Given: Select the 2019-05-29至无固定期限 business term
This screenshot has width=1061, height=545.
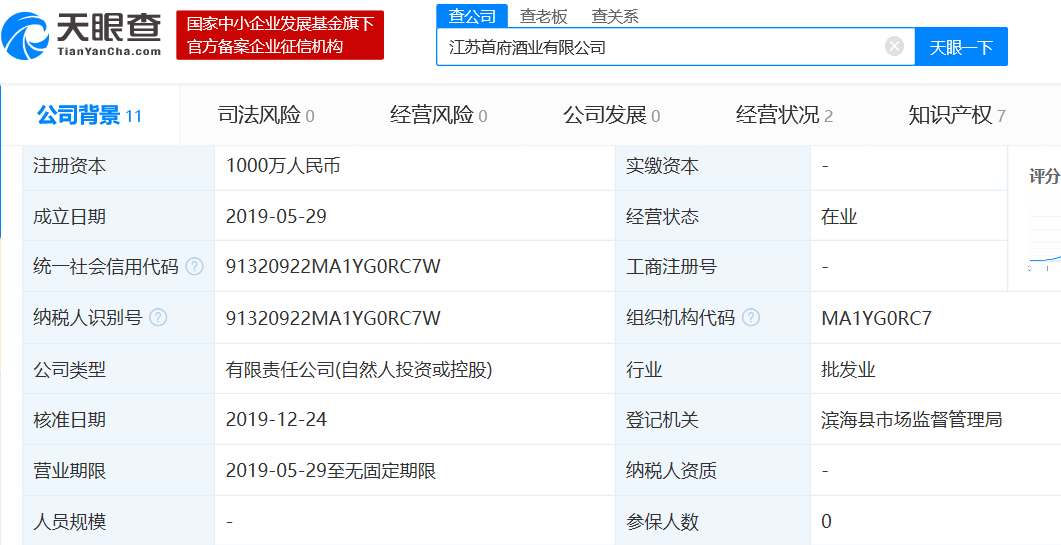Looking at the screenshot, I should coord(330,471).
